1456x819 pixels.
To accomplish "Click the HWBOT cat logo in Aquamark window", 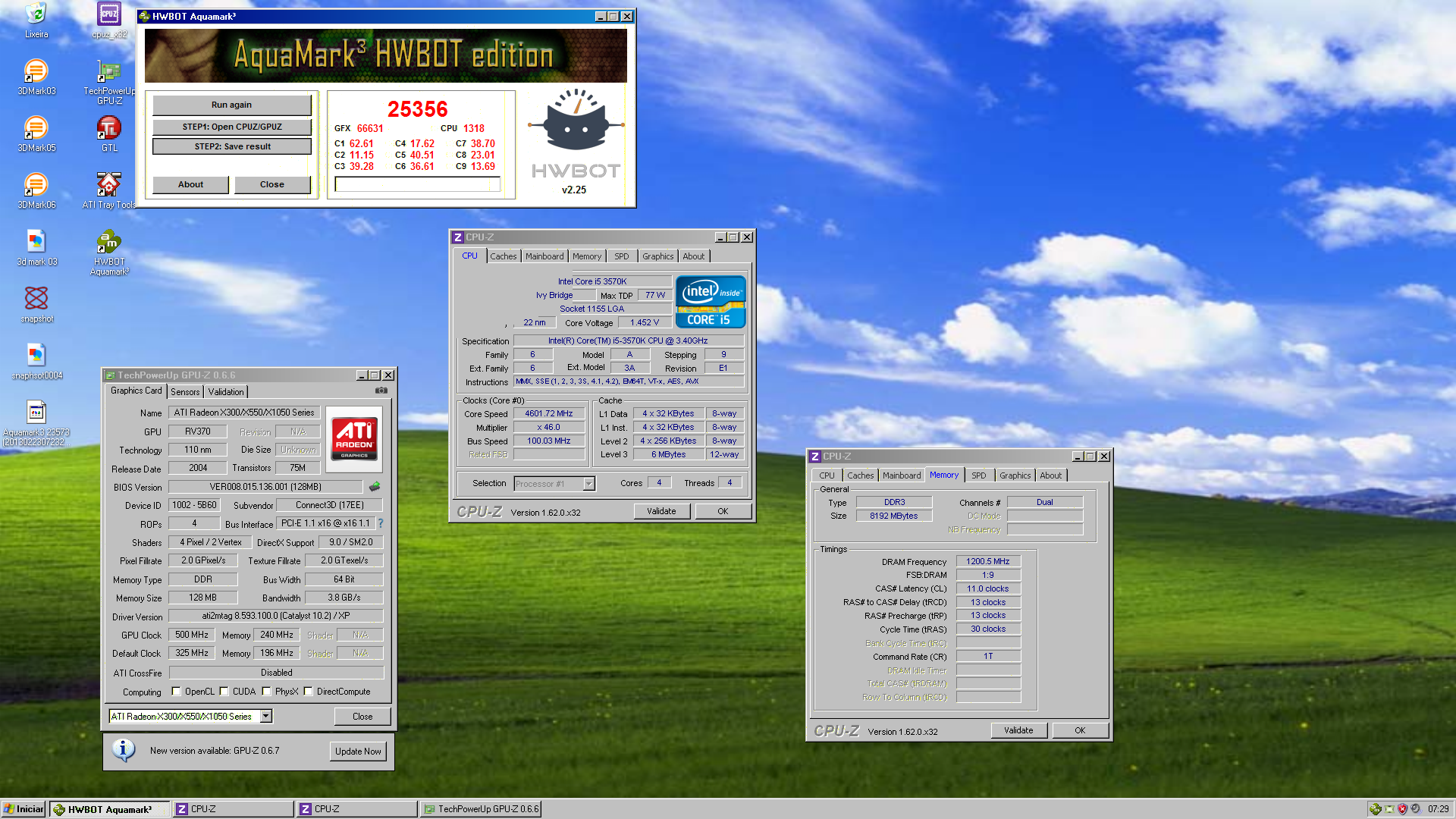I will [576, 121].
